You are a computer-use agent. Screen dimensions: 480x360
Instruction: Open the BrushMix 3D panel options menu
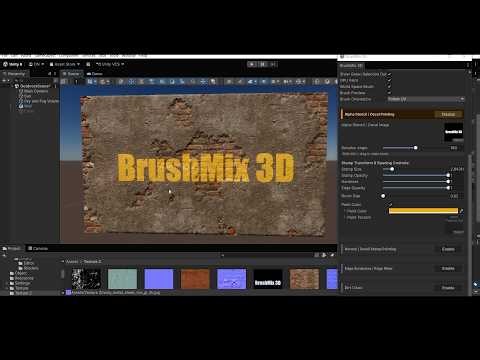click(x=468, y=65)
